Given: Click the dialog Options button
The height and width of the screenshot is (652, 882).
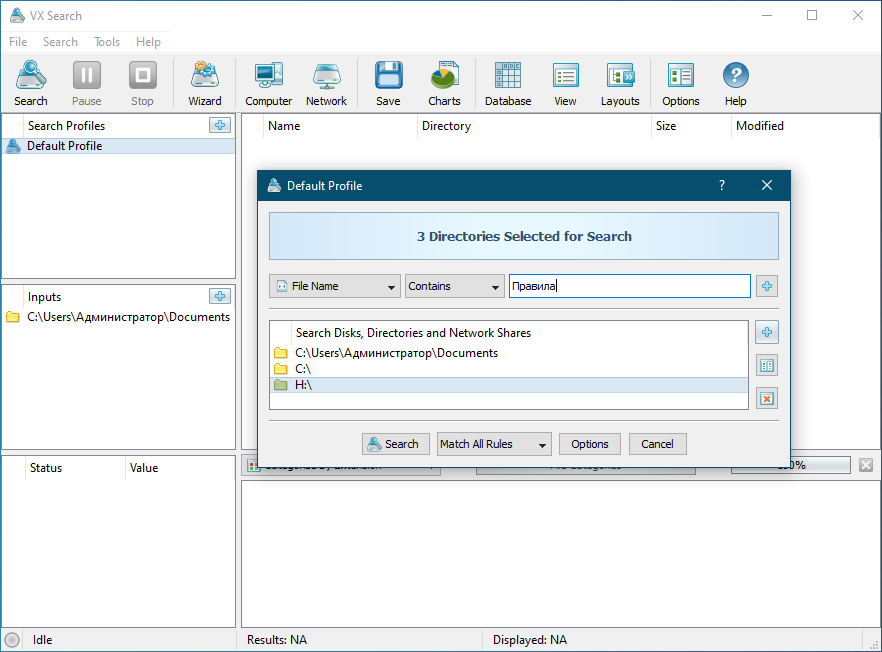Looking at the screenshot, I should (590, 444).
